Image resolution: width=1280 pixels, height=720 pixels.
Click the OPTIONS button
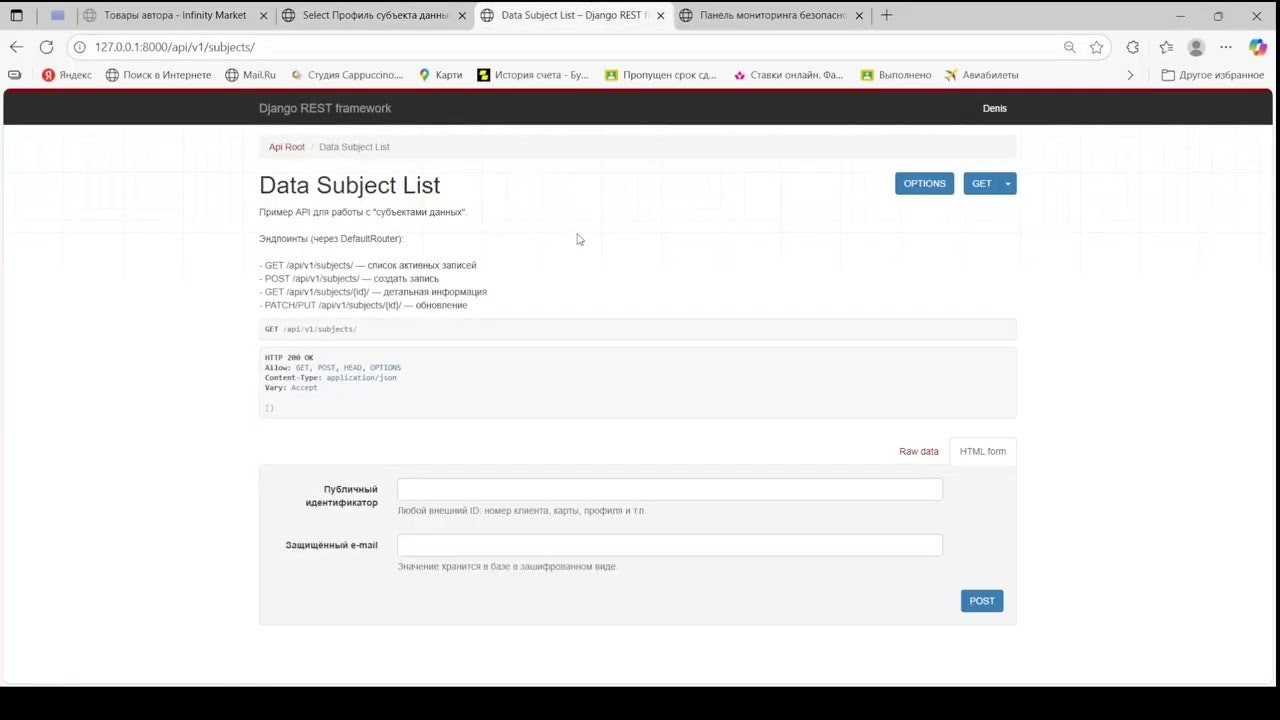click(924, 183)
